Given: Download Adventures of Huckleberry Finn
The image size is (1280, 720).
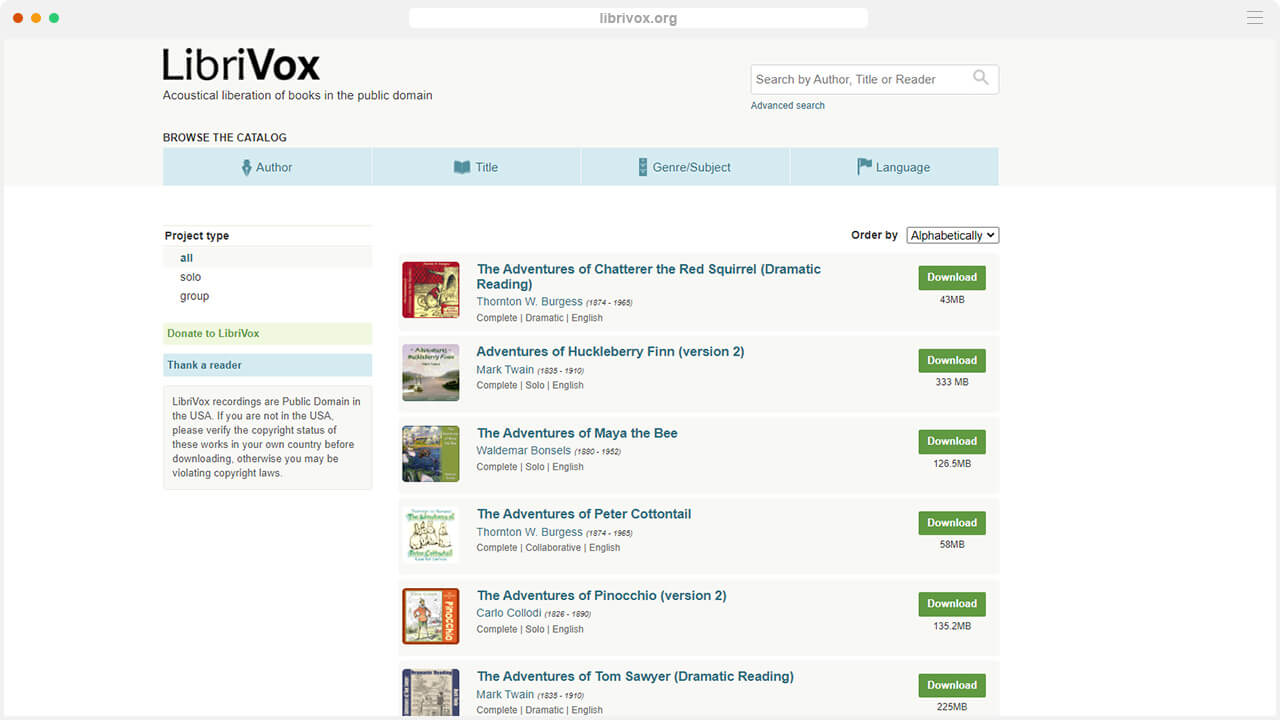Looking at the screenshot, I should click(951, 360).
